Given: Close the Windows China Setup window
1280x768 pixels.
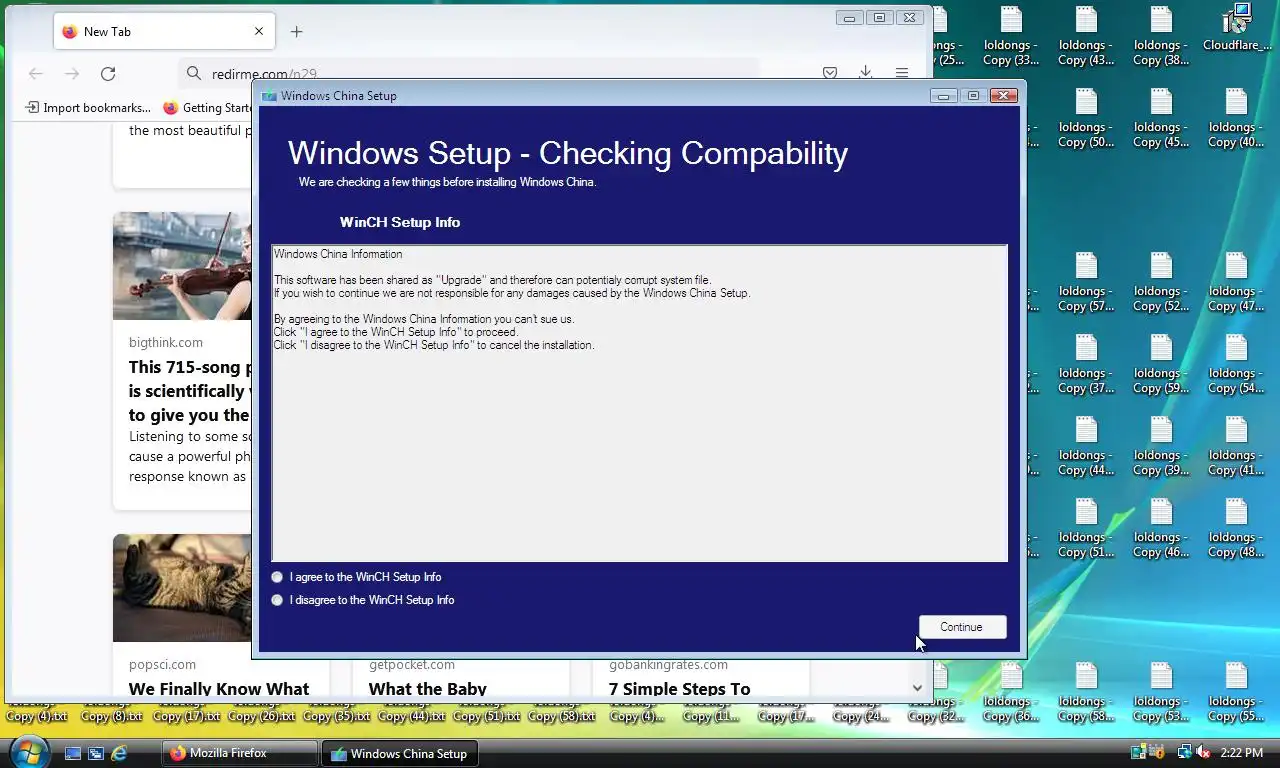Looking at the screenshot, I should point(1003,96).
